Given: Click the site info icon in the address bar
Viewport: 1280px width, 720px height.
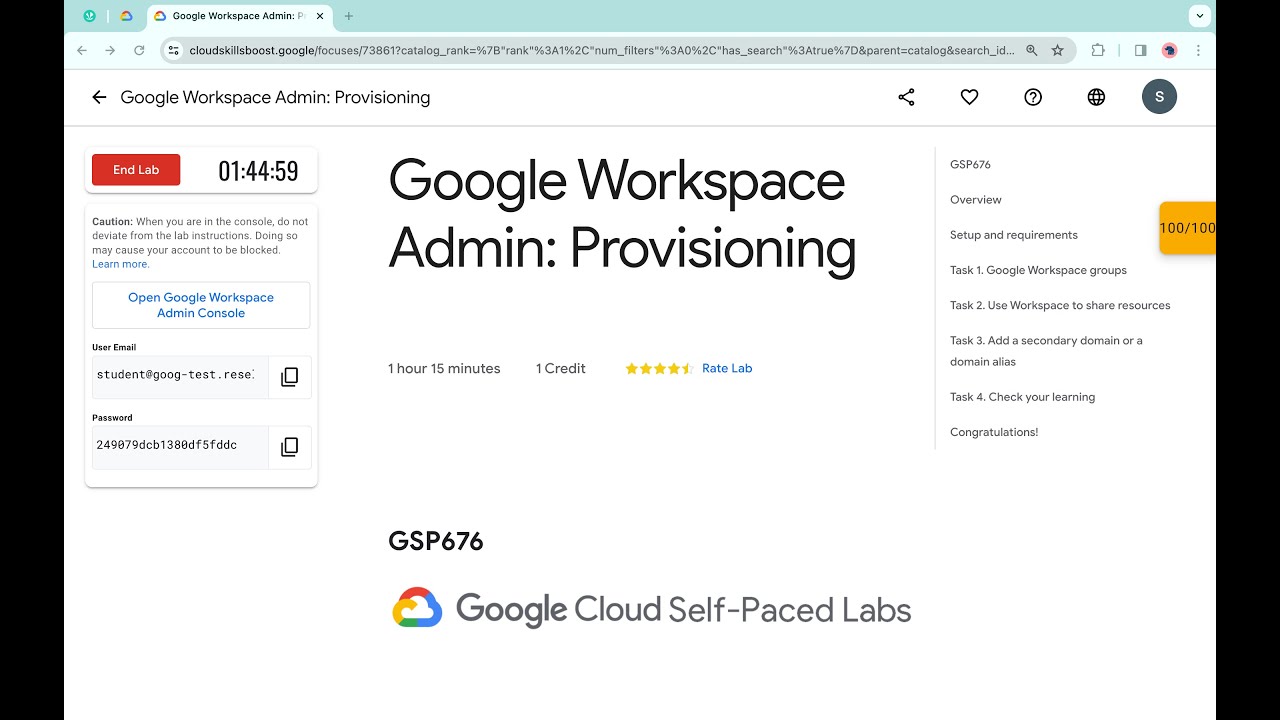Looking at the screenshot, I should (x=173, y=50).
